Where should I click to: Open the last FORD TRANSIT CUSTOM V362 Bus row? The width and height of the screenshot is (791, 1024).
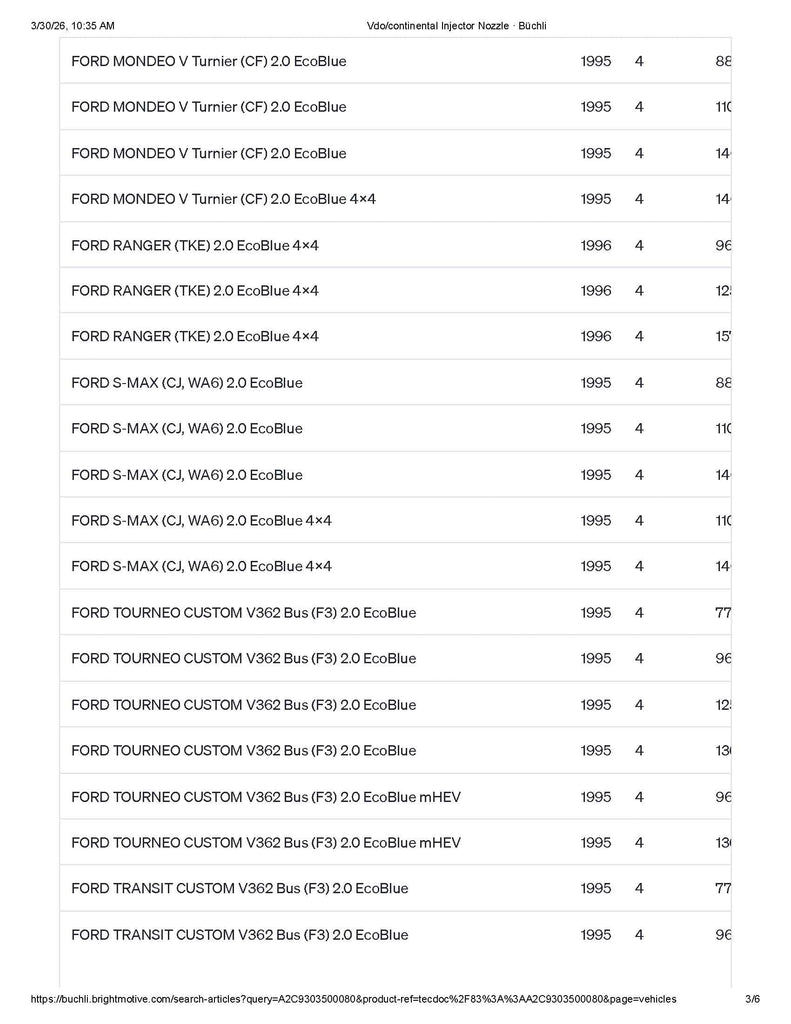pos(395,935)
